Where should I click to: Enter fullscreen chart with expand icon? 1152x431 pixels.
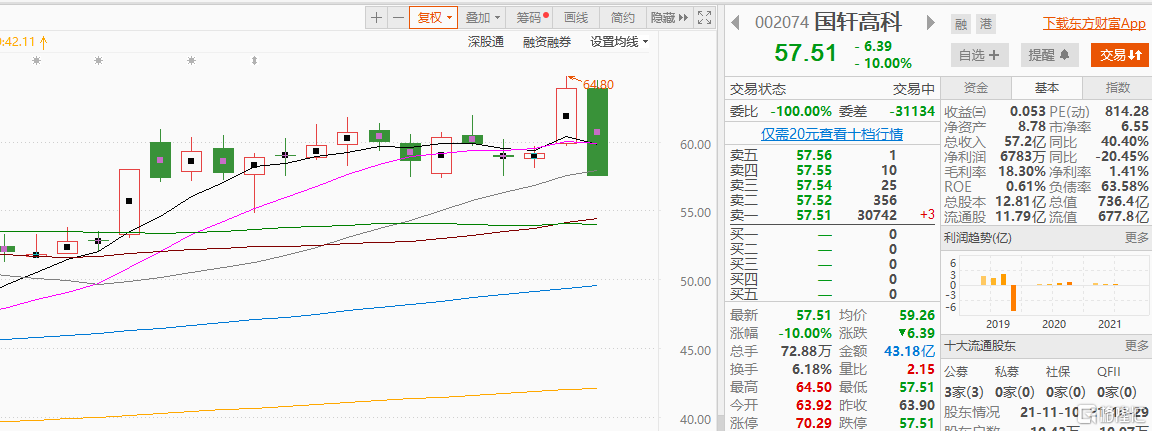click(704, 18)
